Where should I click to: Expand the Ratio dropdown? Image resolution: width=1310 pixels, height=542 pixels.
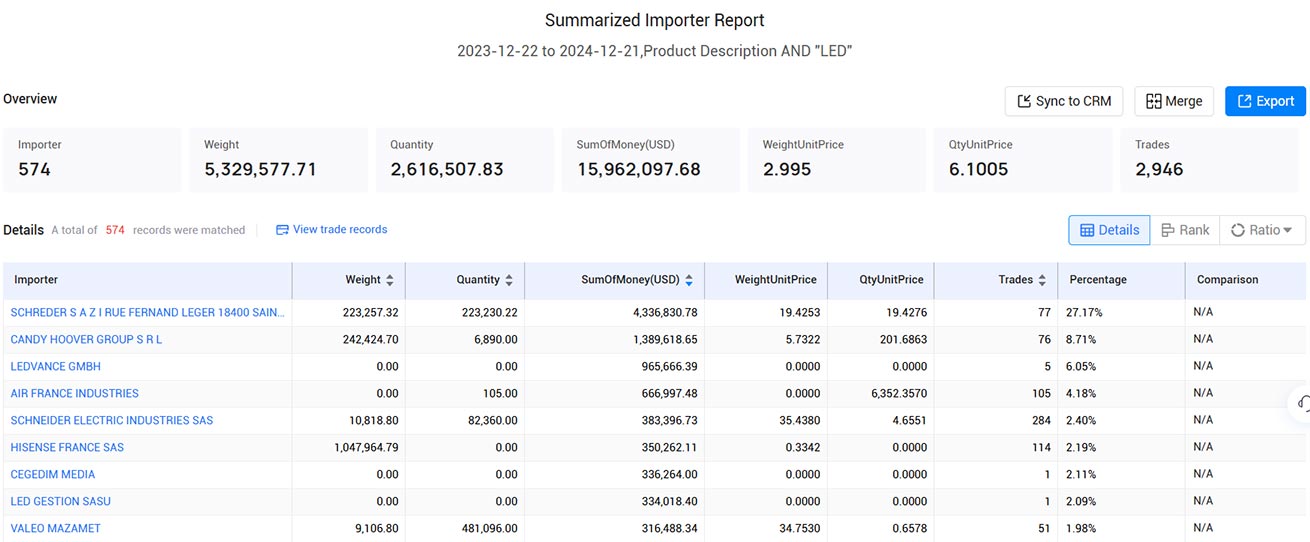[1262, 230]
